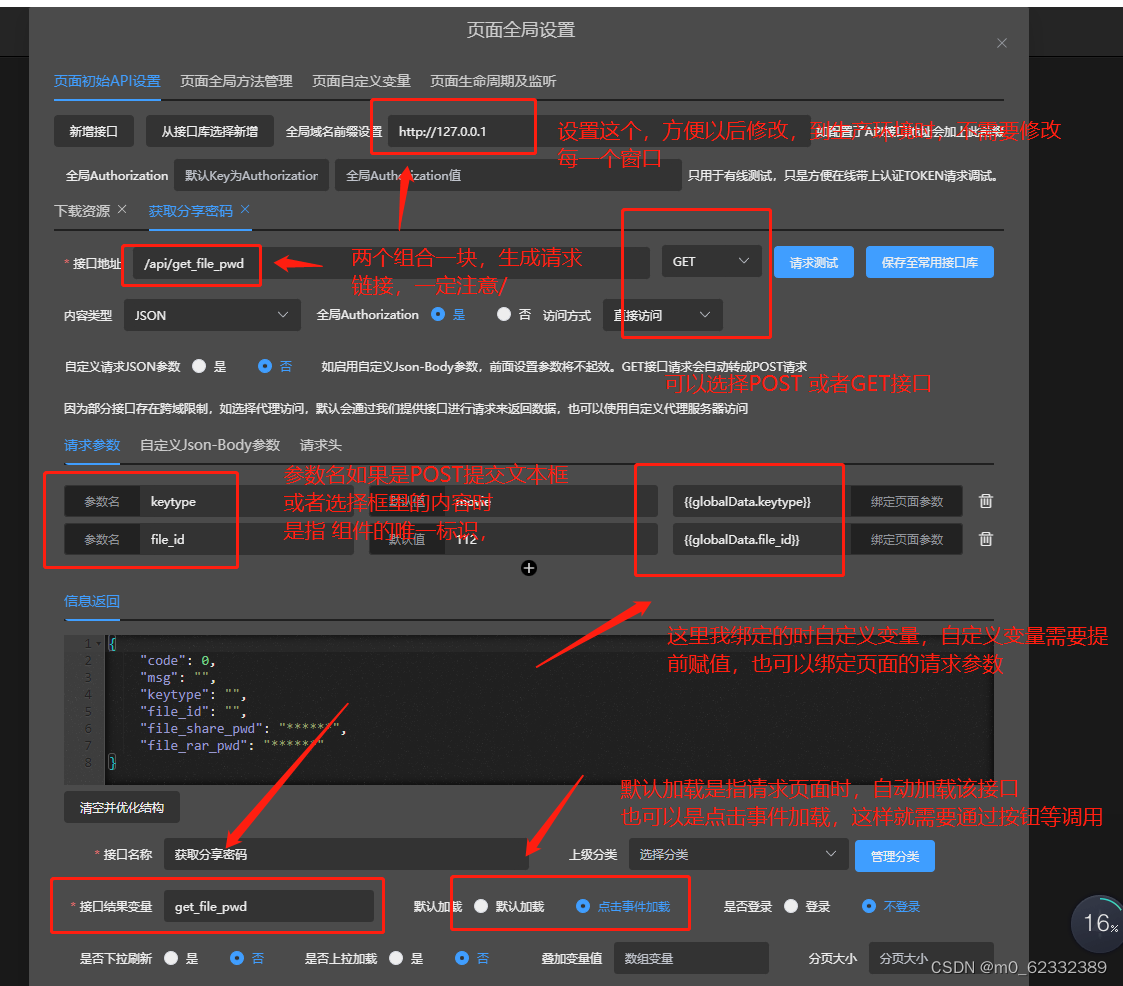The height and width of the screenshot is (986, 1123).
Task: Click 绑定页面参数 for file_id row
Action: [x=907, y=539]
